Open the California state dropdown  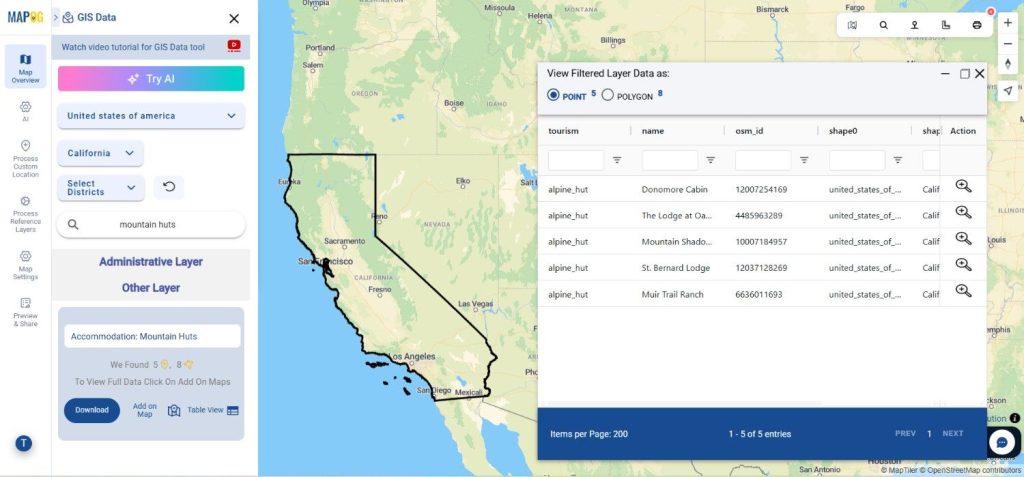tap(100, 153)
